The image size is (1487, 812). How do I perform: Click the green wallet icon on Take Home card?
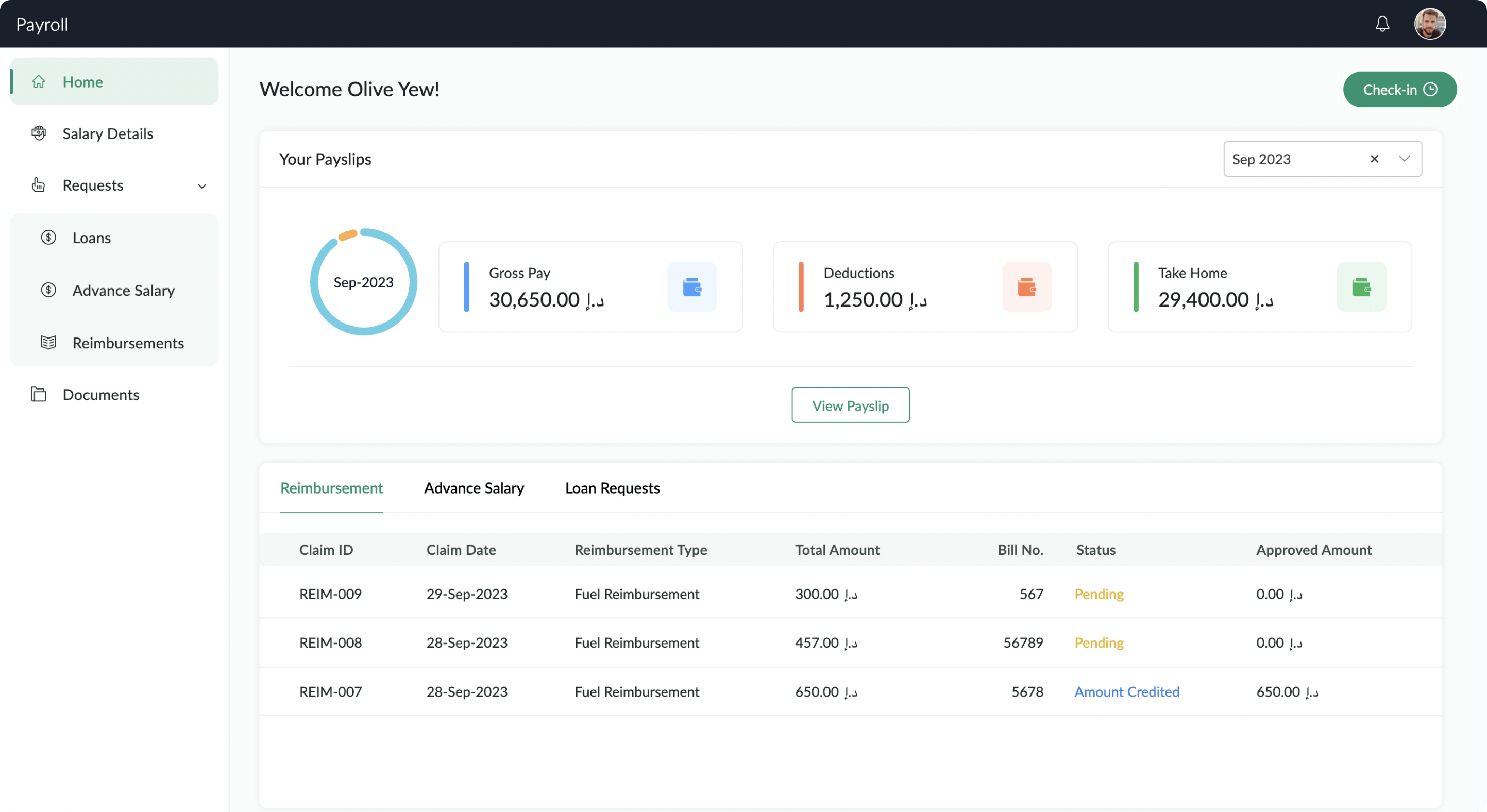pyautogui.click(x=1362, y=287)
